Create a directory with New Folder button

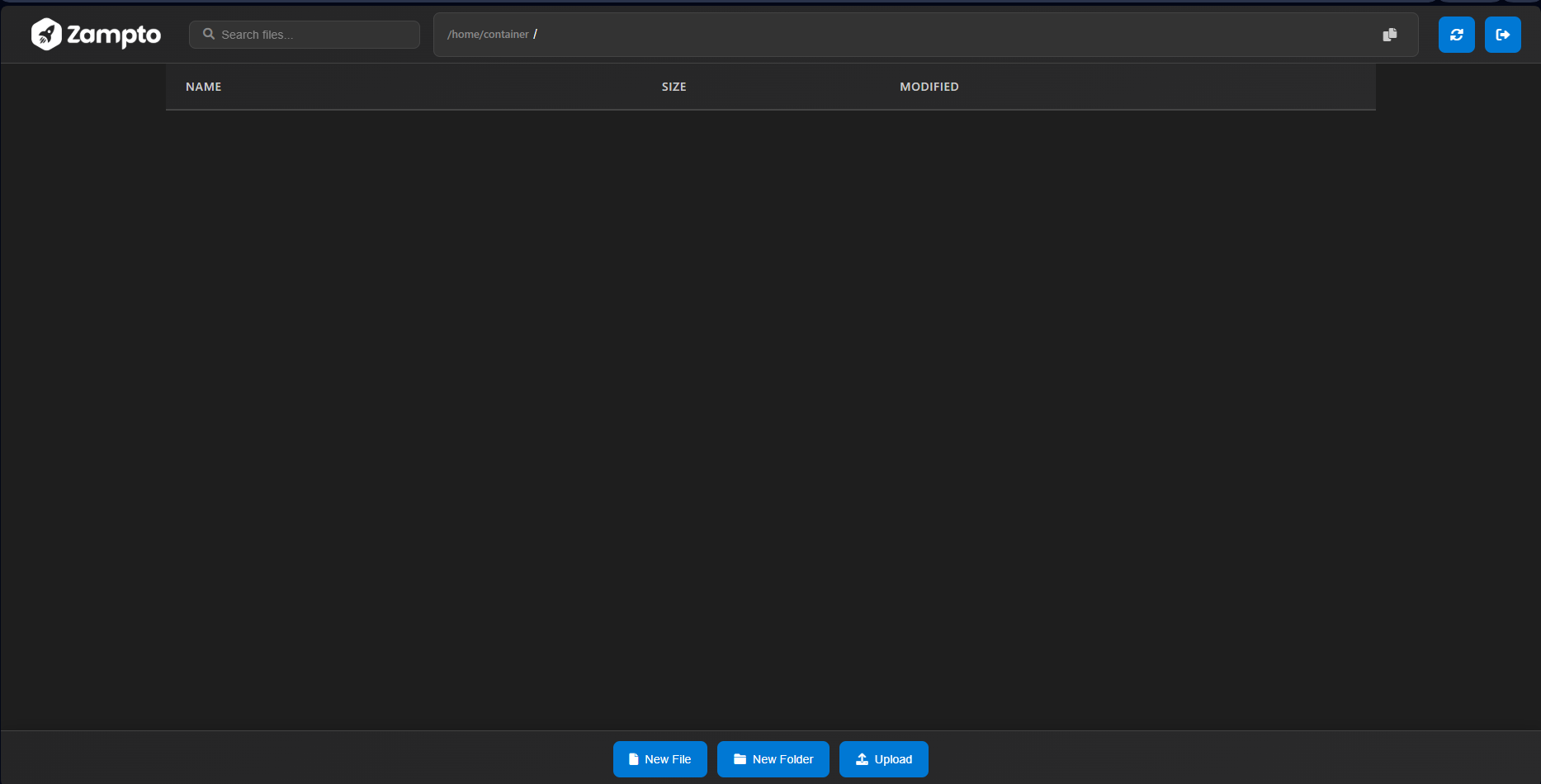coord(773,758)
